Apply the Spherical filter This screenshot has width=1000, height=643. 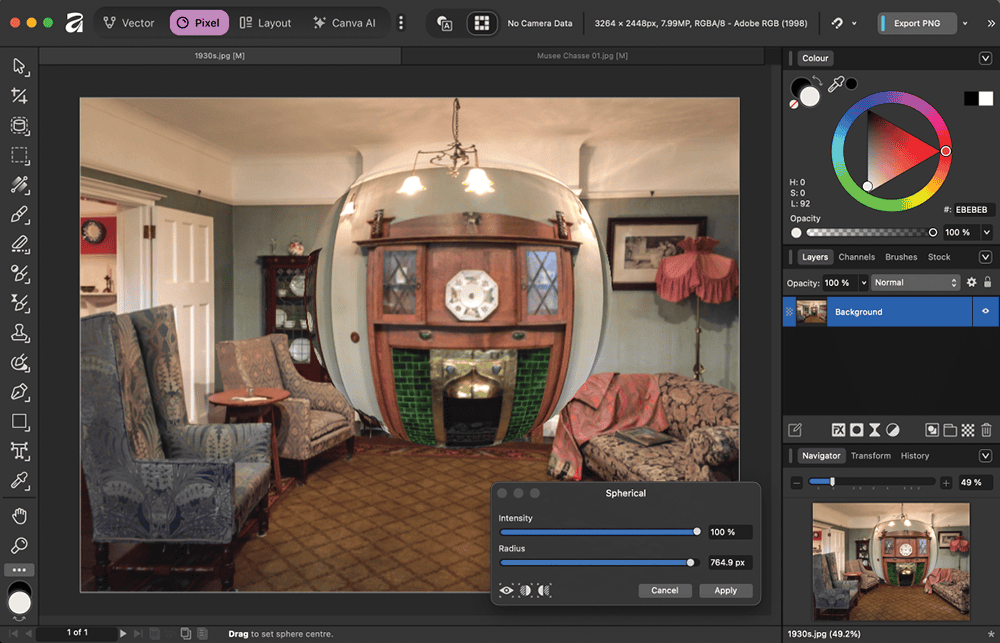click(x=725, y=590)
